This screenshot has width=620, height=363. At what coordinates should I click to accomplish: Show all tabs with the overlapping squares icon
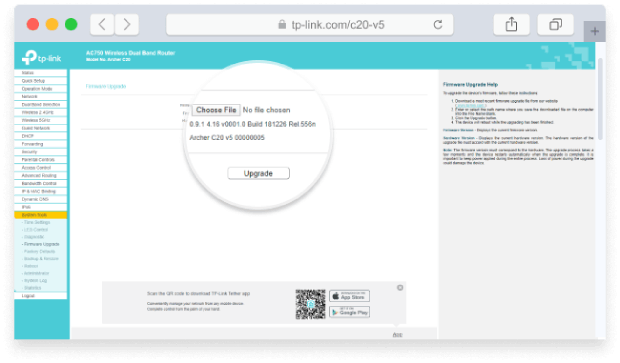coord(555,25)
